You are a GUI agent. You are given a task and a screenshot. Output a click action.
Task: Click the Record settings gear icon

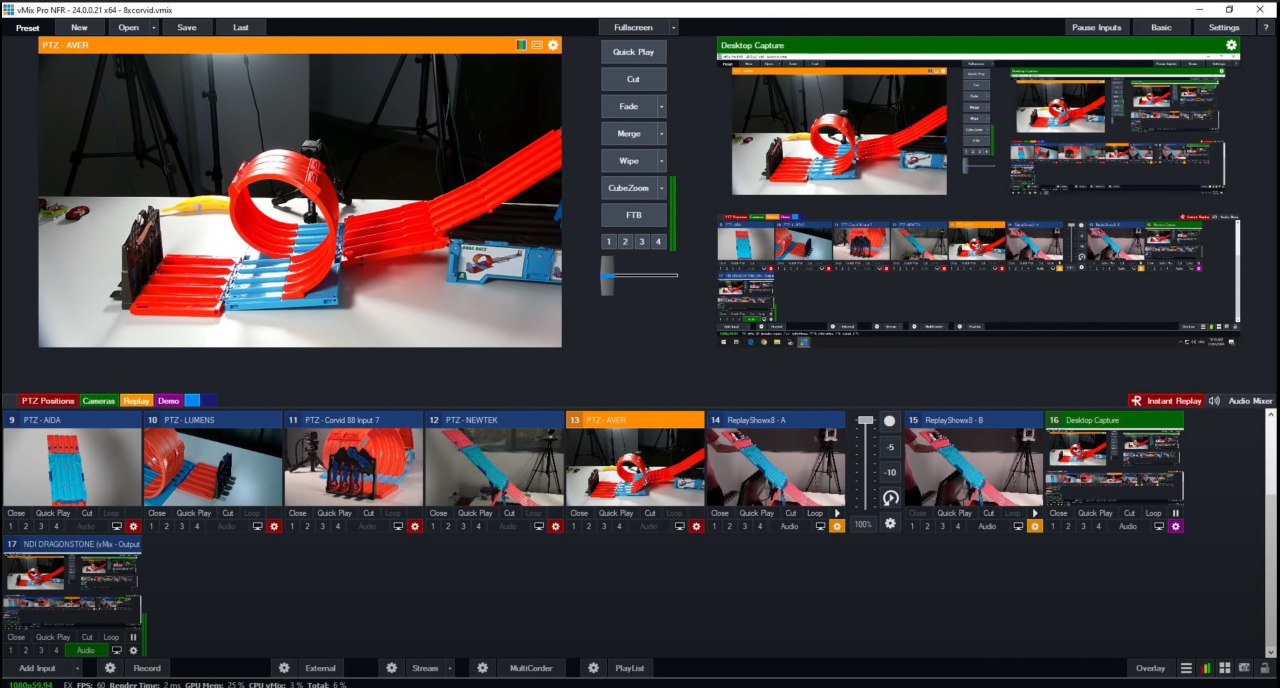tap(110, 668)
